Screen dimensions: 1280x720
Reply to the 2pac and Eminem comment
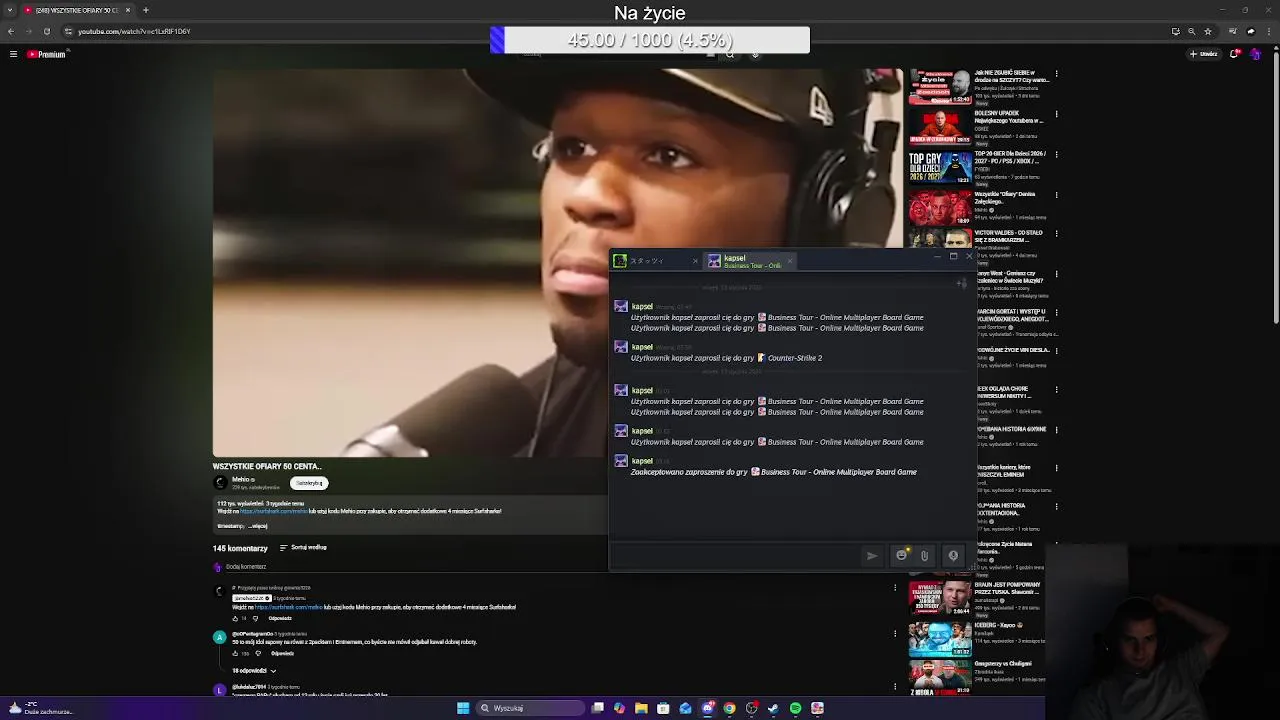282,653
